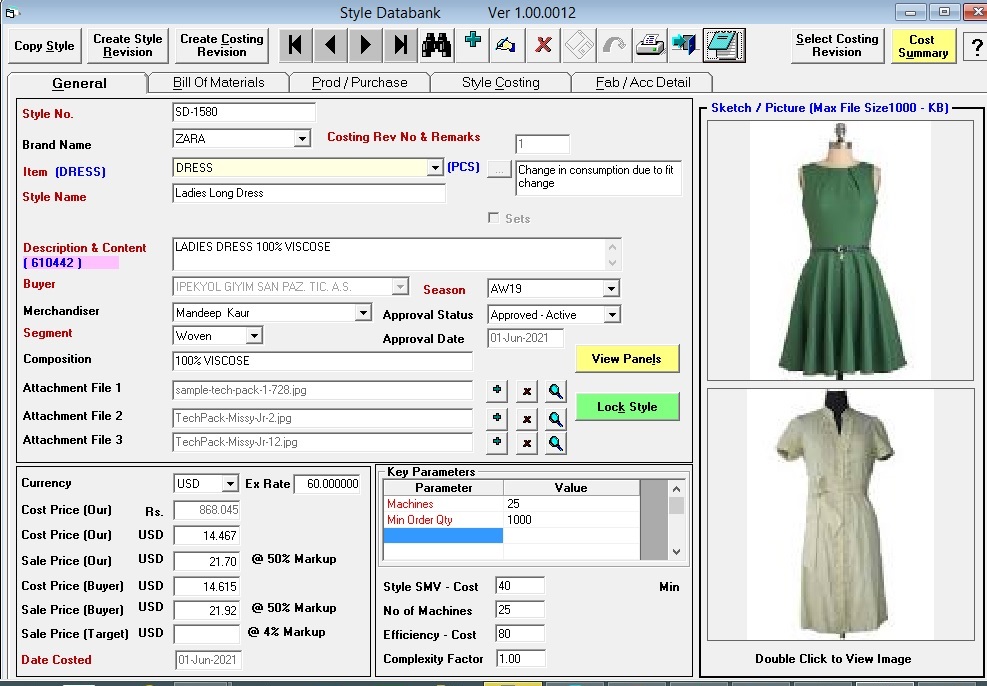987x686 pixels.
Task: Add file for Attachment File 2
Action: (497, 418)
